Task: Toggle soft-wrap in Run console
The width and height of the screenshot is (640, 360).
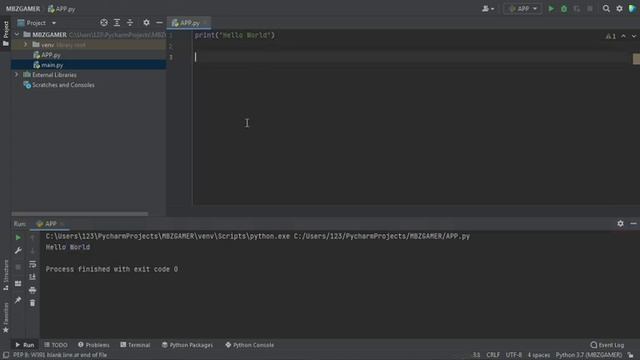Action: pos(32,264)
